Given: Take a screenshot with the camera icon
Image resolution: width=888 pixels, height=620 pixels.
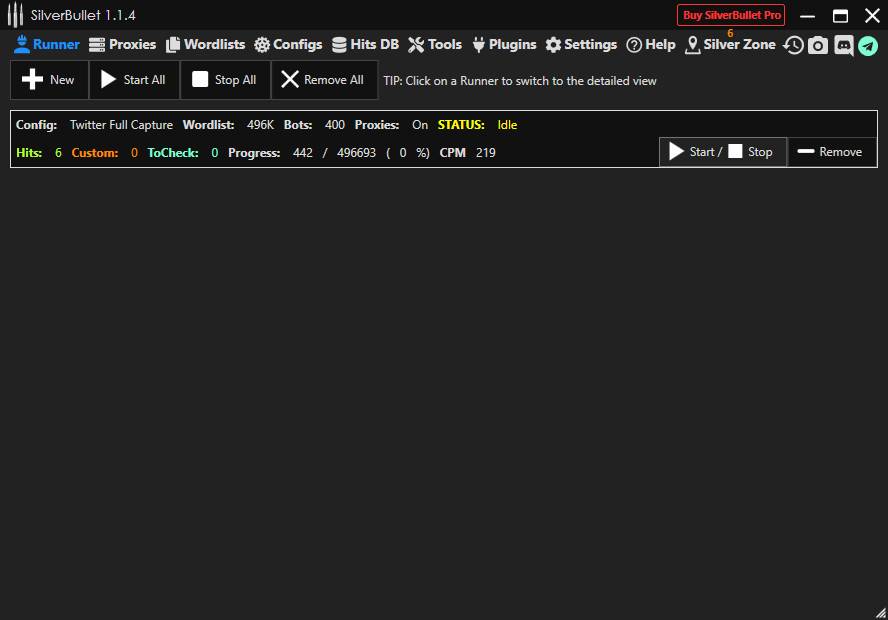Looking at the screenshot, I should pyautogui.click(x=818, y=45).
